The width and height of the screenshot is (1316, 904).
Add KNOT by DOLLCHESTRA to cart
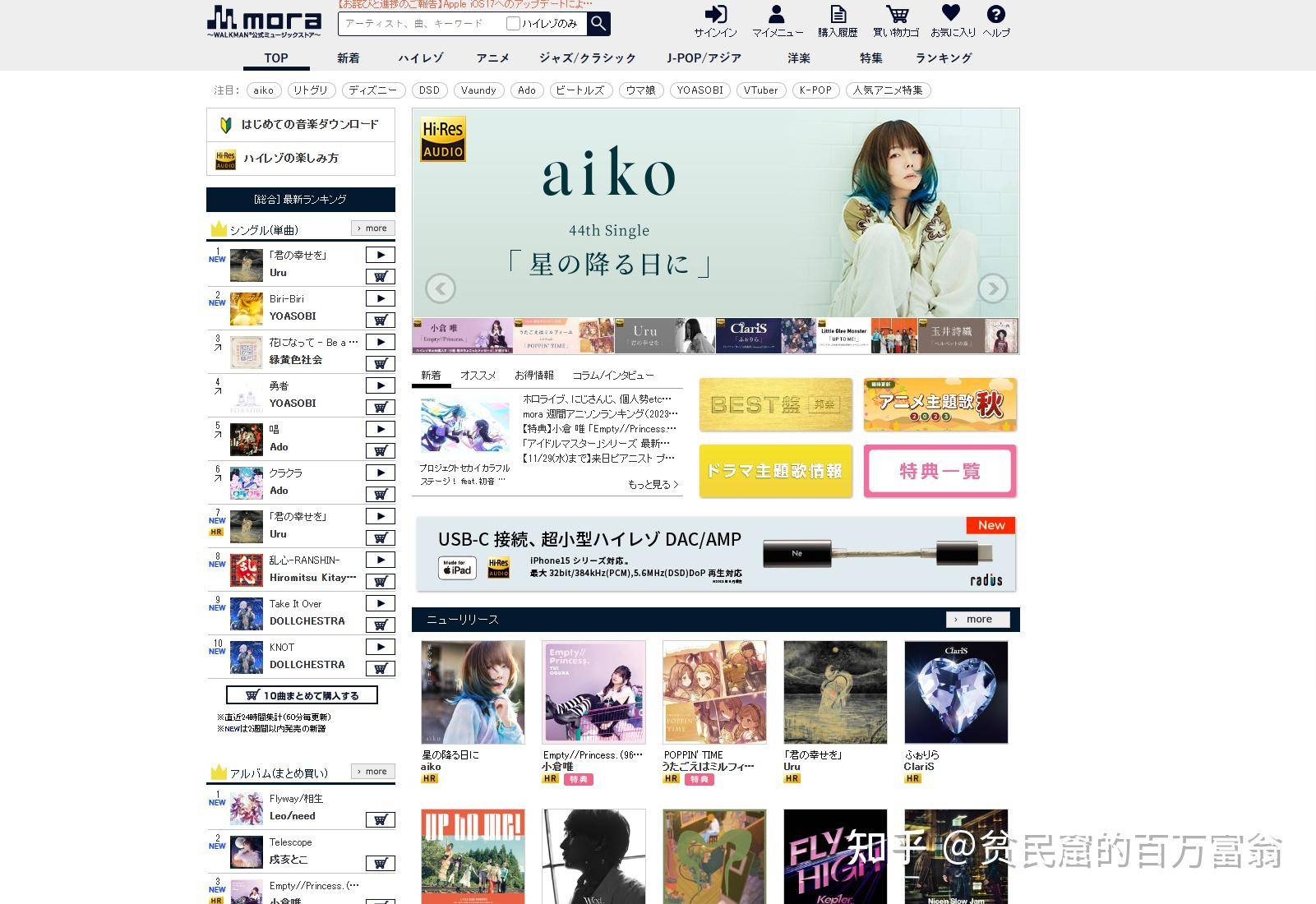click(380, 668)
